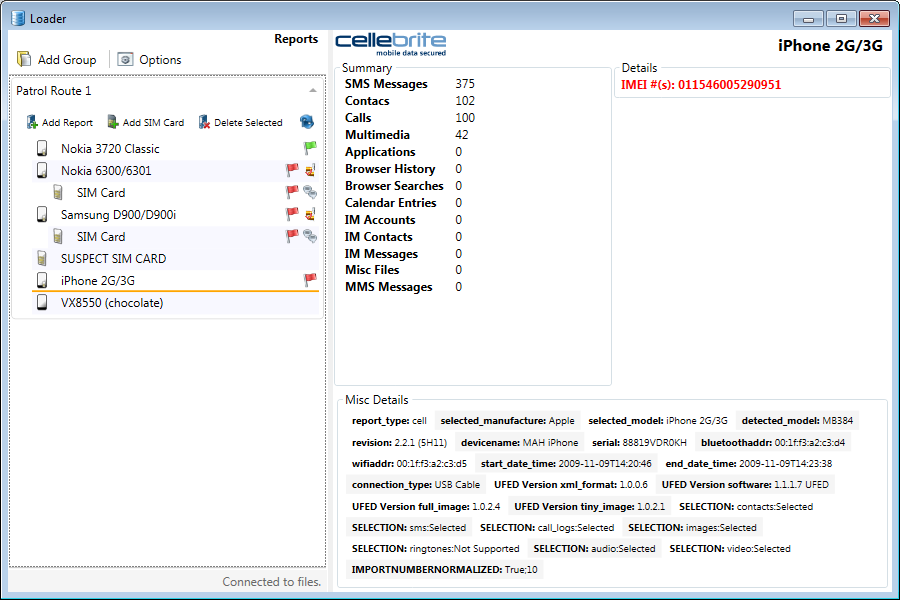The width and height of the screenshot is (900, 600).
Task: Click the revision: 2.2.1 (5H11) entry
Action: point(399,443)
